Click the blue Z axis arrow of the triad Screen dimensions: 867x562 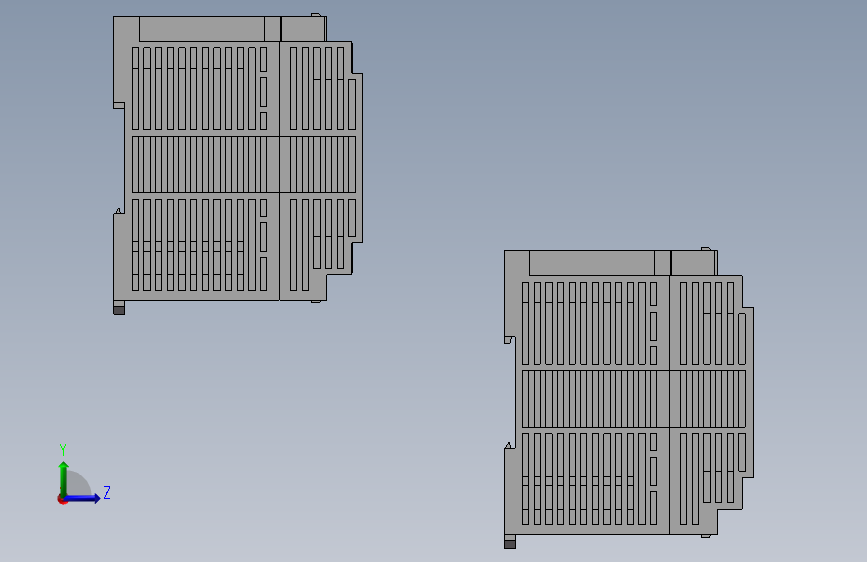(x=83, y=498)
